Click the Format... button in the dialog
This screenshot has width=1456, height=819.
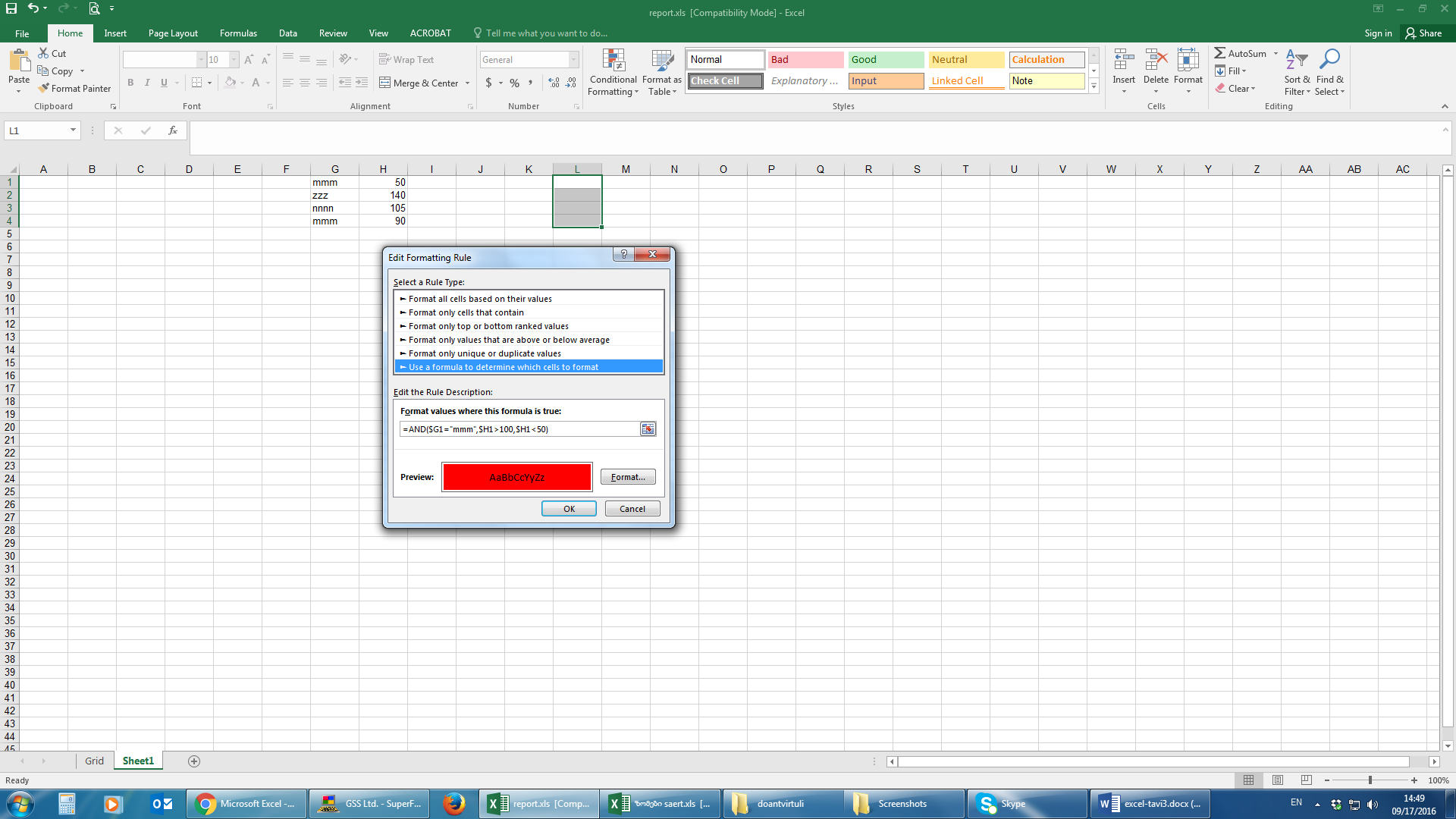(628, 477)
